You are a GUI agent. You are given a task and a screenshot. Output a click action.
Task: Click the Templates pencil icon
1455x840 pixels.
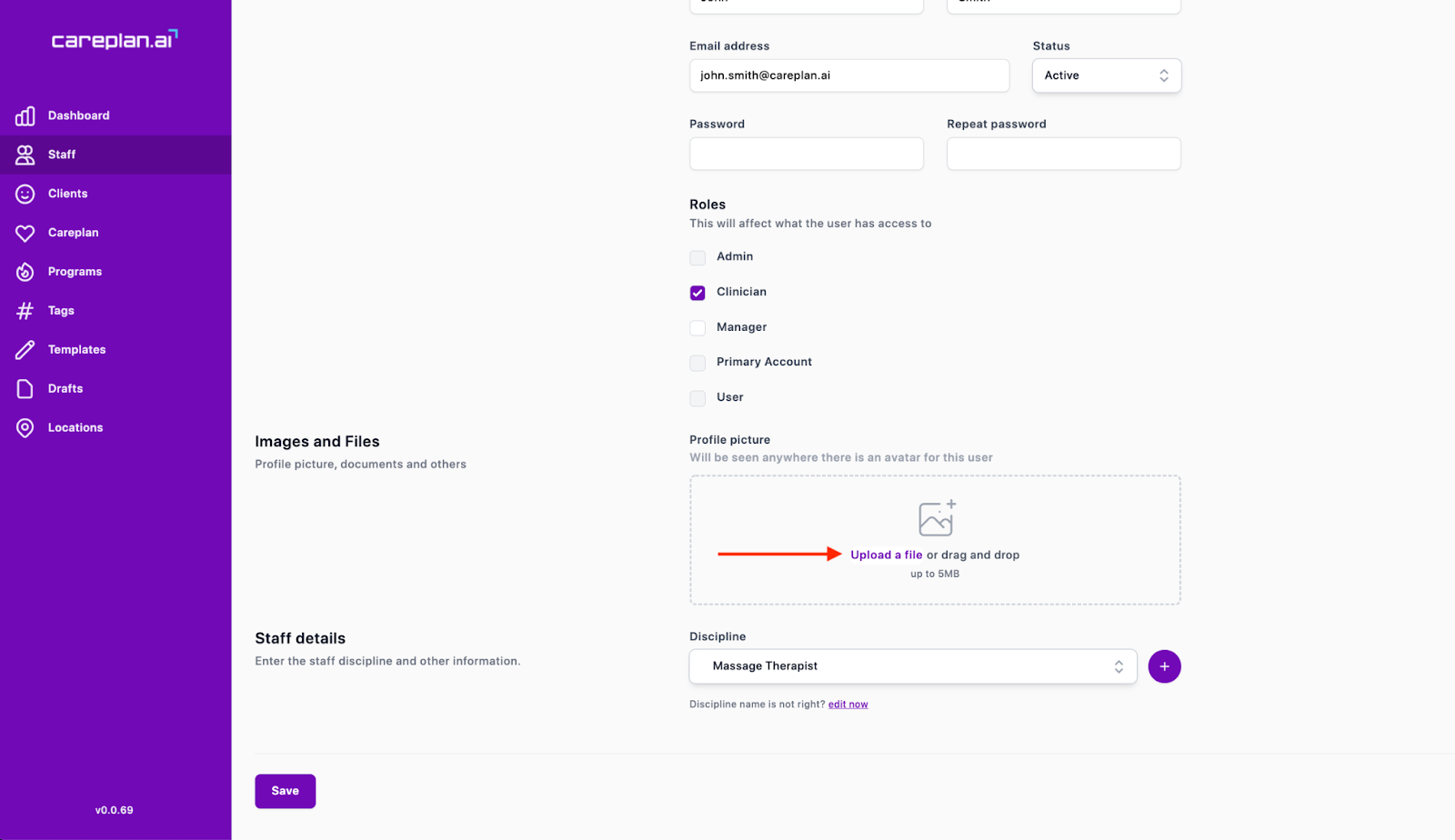pyautogui.click(x=25, y=350)
